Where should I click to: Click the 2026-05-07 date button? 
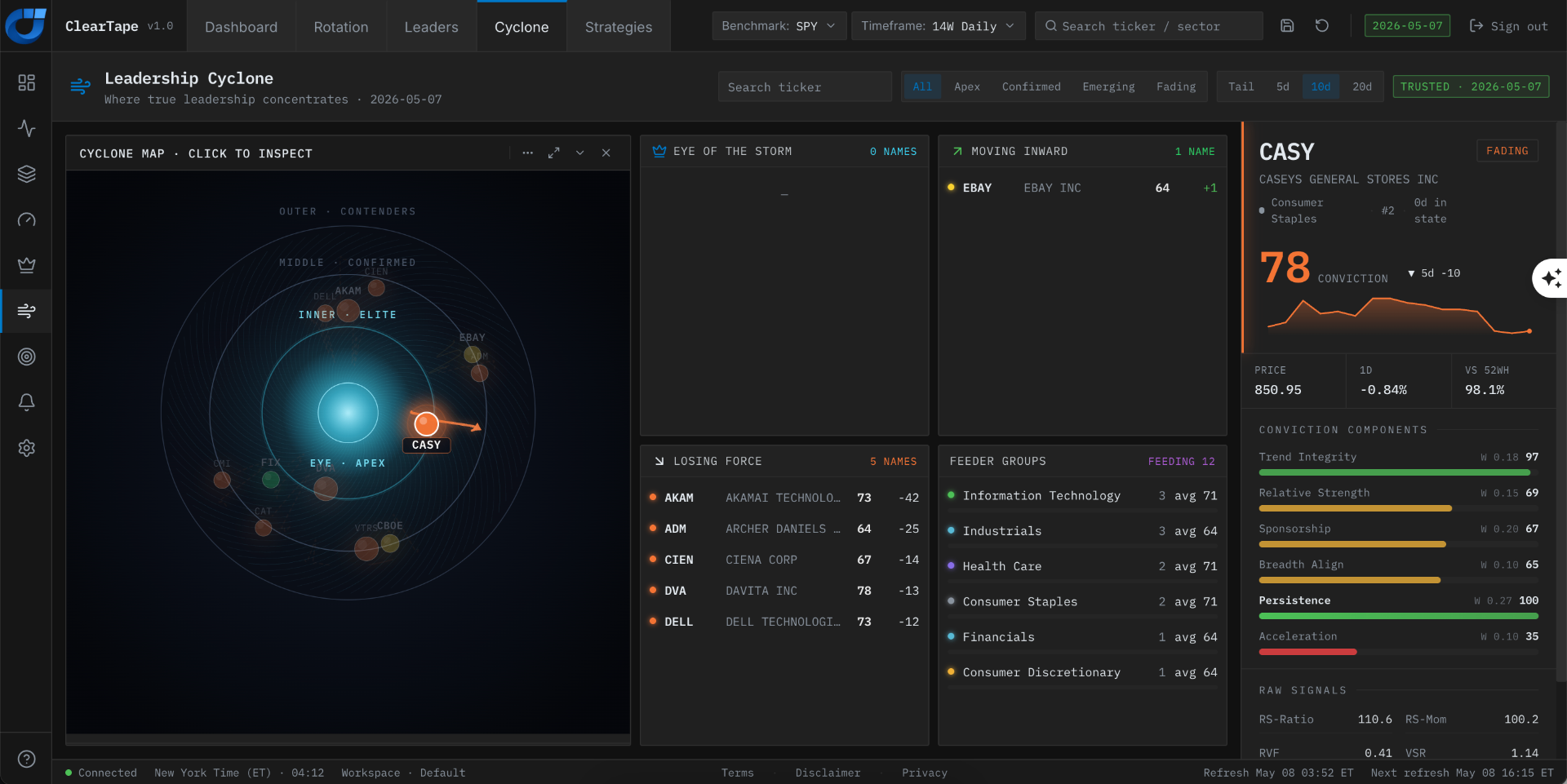click(1407, 26)
